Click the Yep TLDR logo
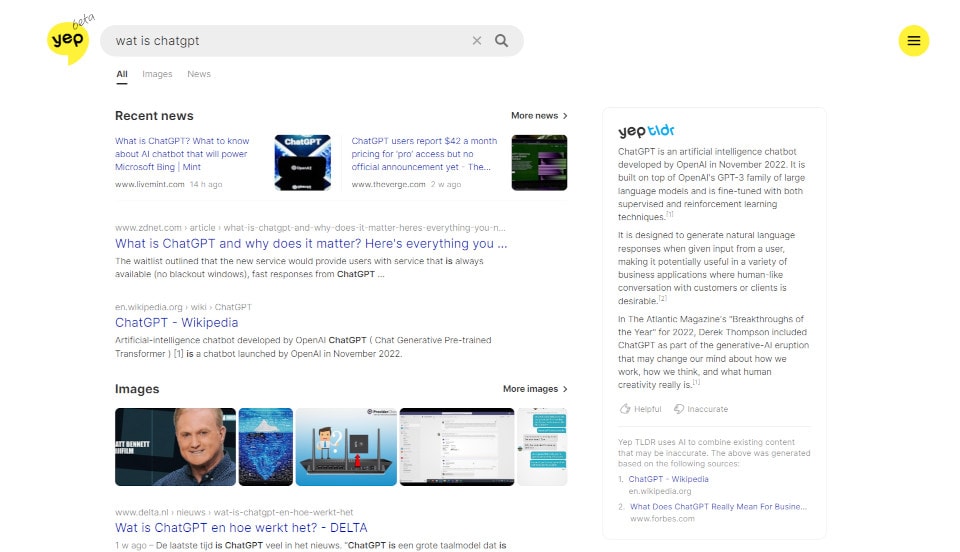 (646, 130)
